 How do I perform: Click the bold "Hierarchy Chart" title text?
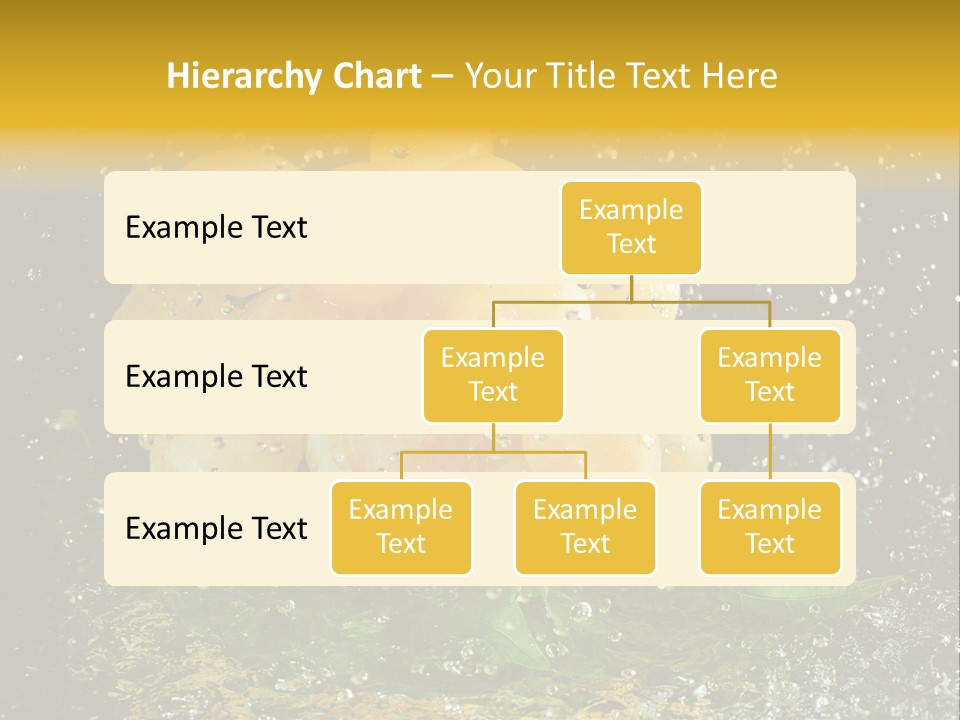(293, 77)
